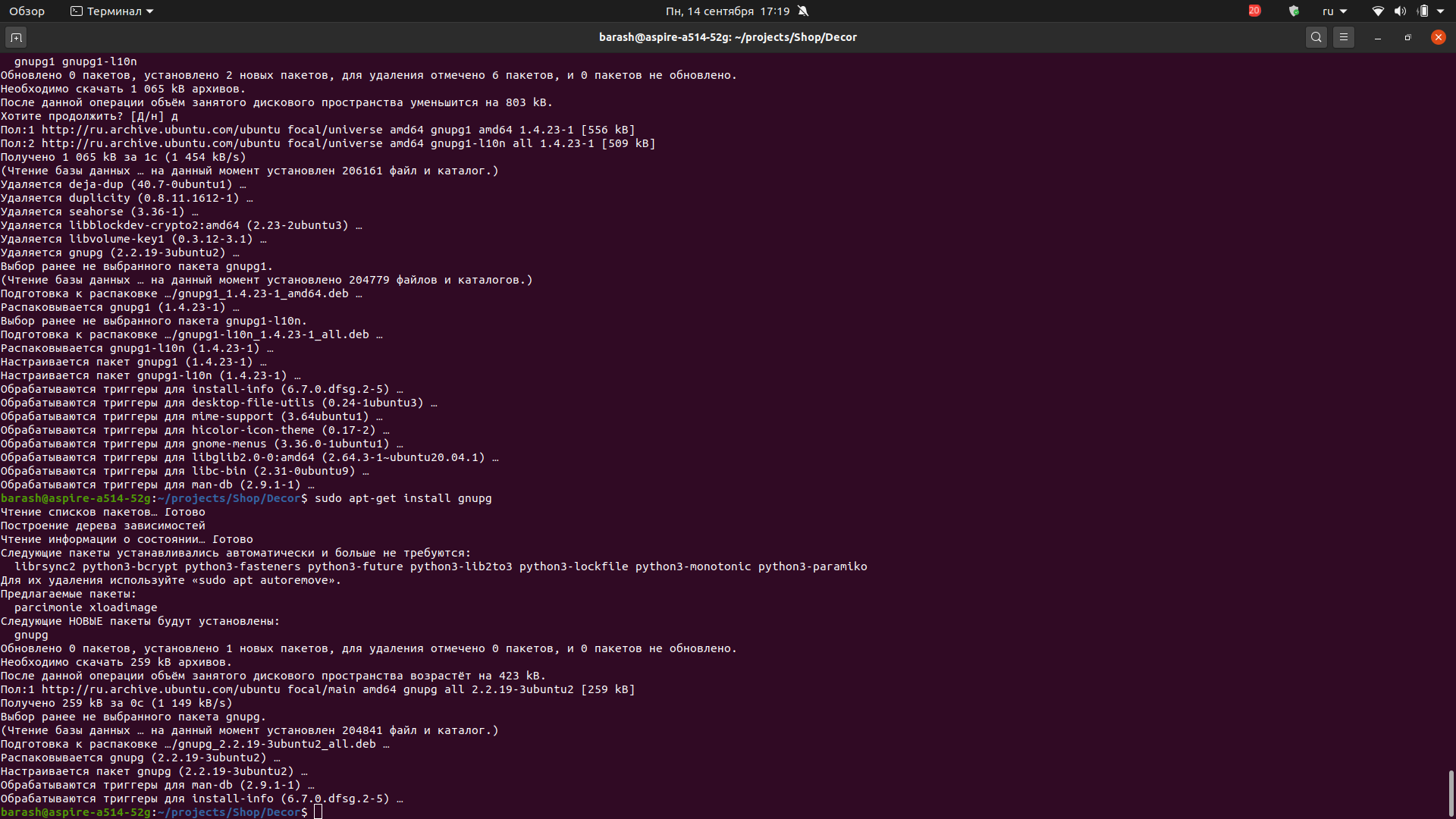Click 'Выбор ранее не выбранного пакета gnupg.'
The image size is (1456, 819).
[133, 717]
